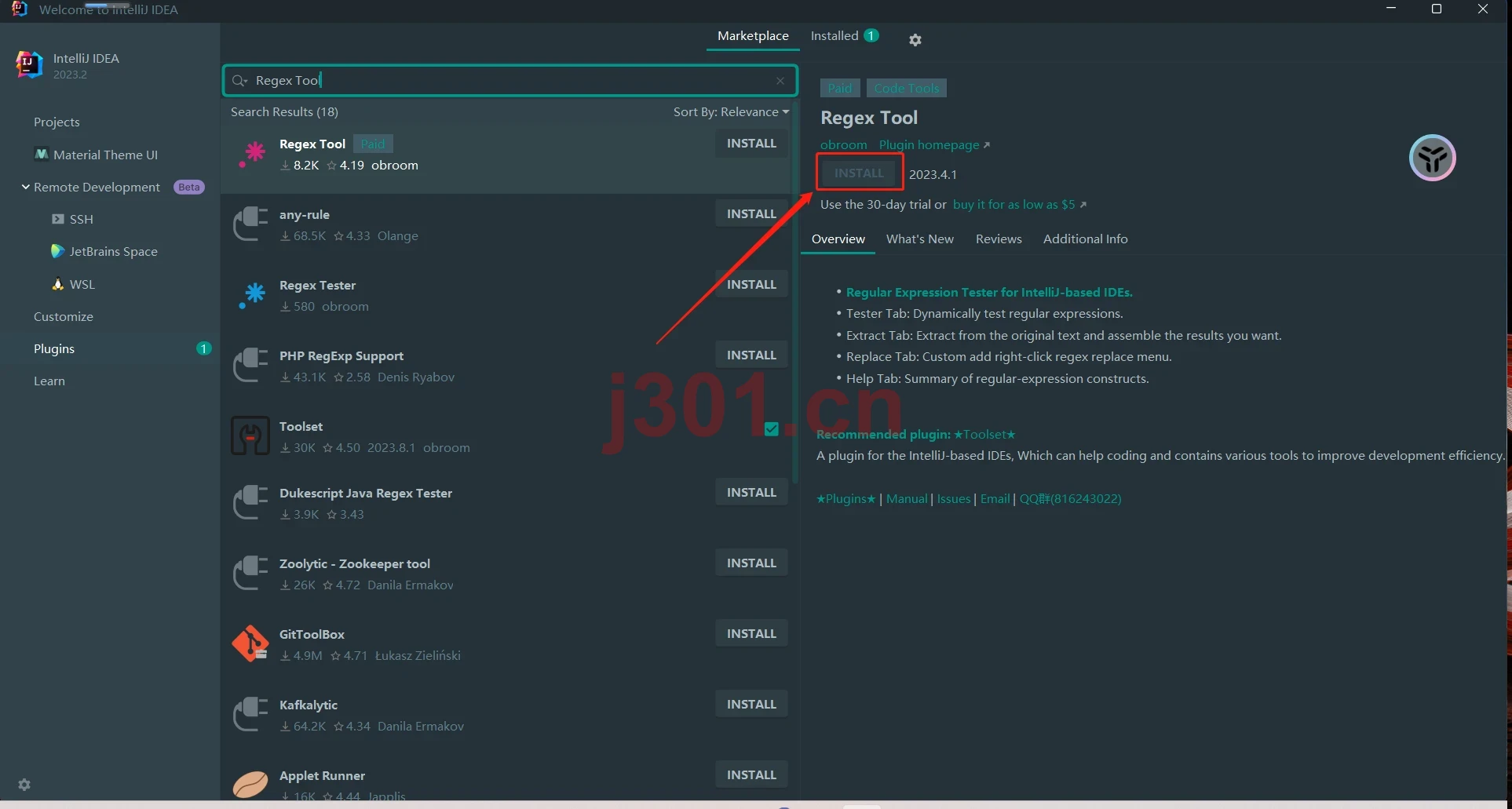Toggle the Toolset plugin enabled checkbox
This screenshot has height=809, width=1512.
[x=772, y=428]
